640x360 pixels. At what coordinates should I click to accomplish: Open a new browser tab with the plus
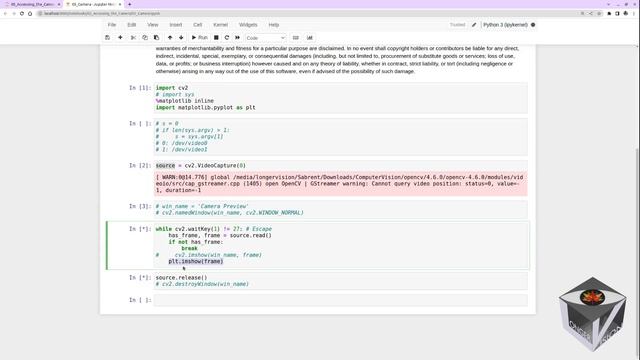[129, 4]
